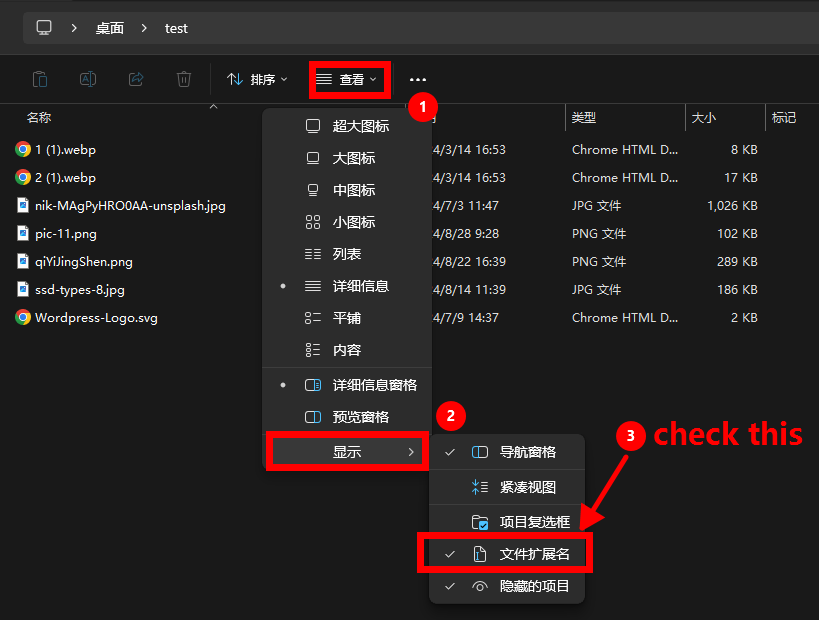
Task: Open the 查看 view dropdown
Action: coord(348,79)
